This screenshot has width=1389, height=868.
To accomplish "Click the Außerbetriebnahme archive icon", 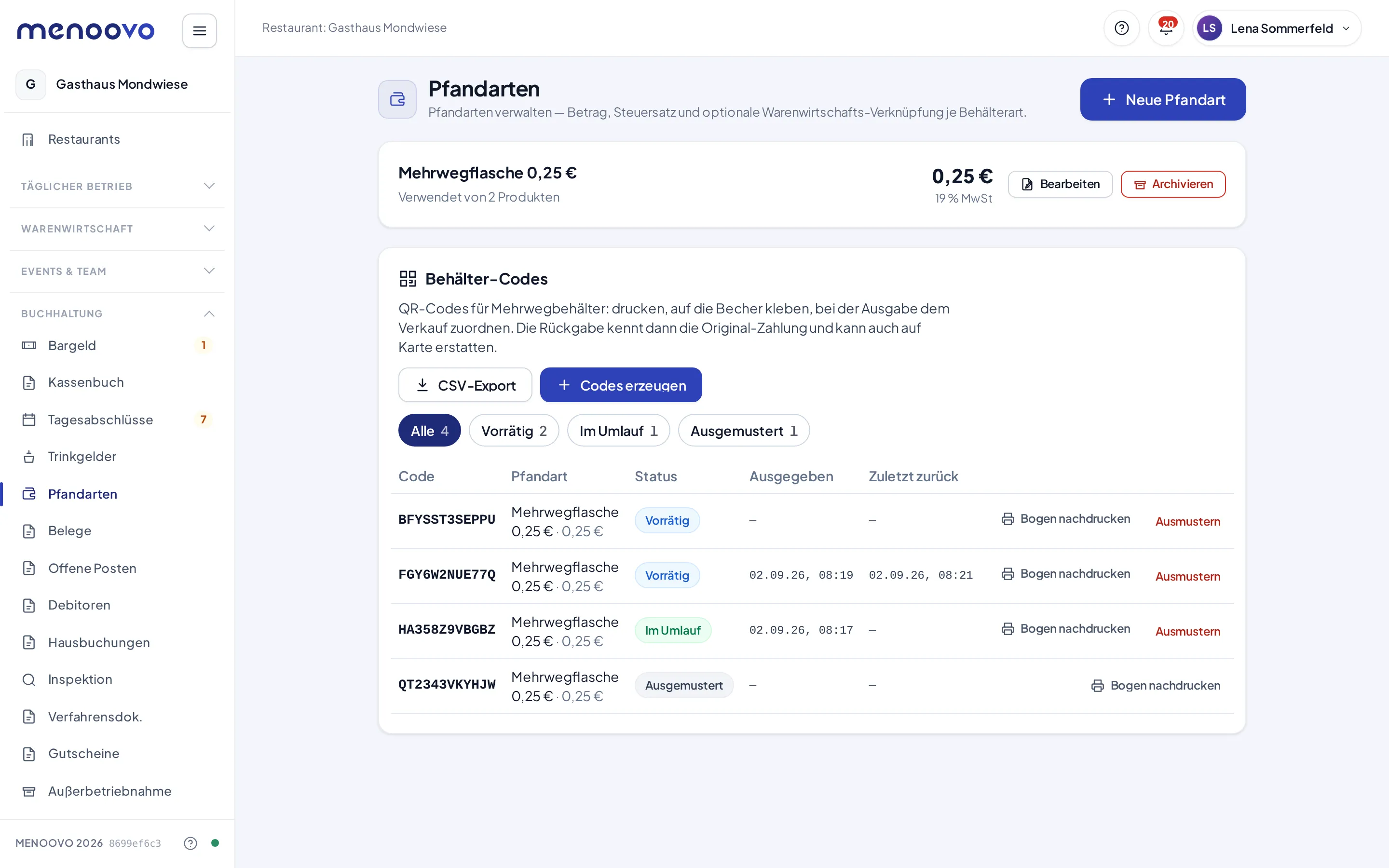I will pyautogui.click(x=29, y=791).
